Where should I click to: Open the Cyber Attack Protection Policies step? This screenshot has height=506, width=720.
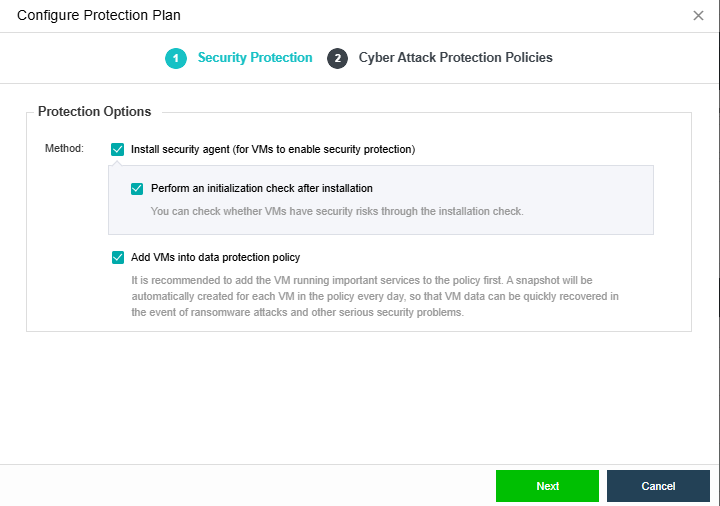click(x=455, y=58)
